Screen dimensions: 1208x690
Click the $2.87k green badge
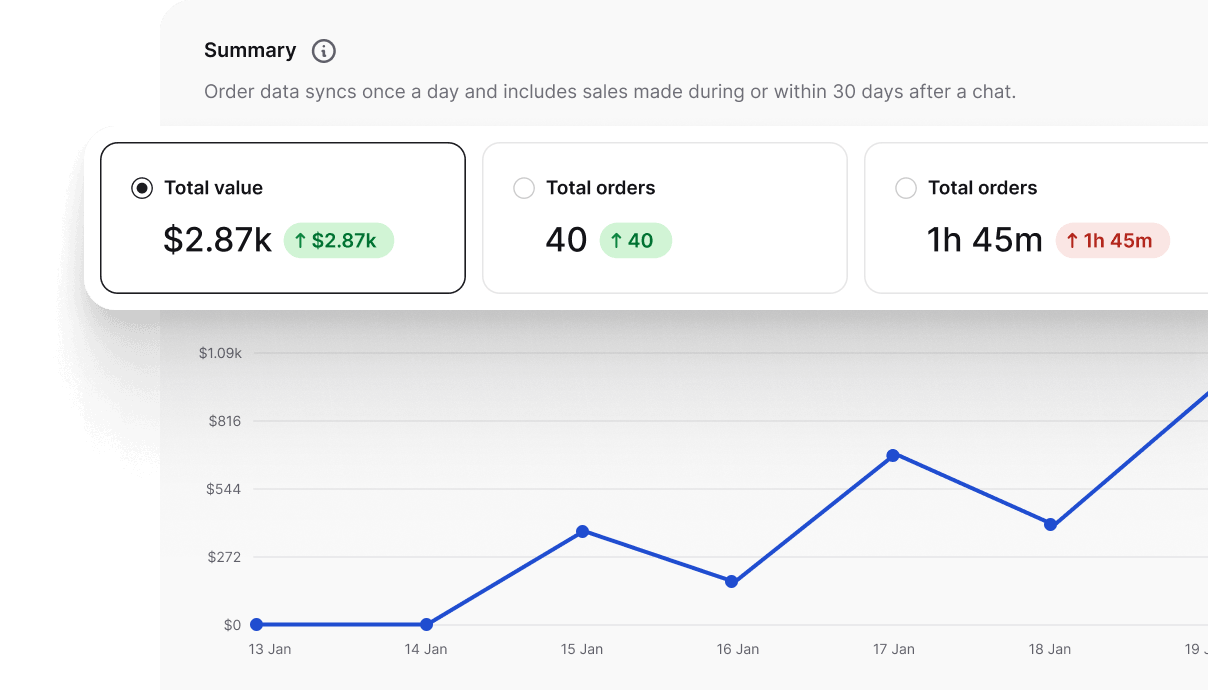[x=339, y=240]
